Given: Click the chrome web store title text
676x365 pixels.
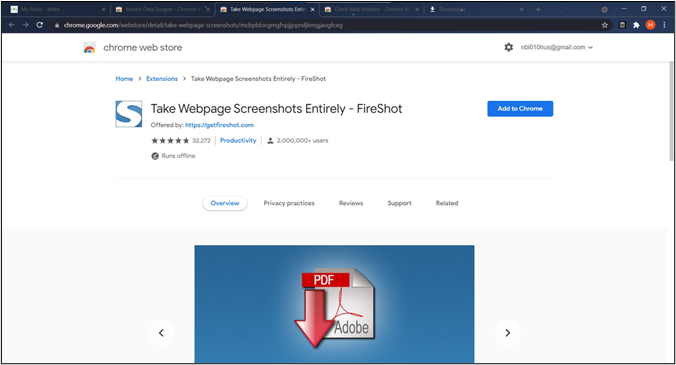Looking at the screenshot, I should [143, 47].
